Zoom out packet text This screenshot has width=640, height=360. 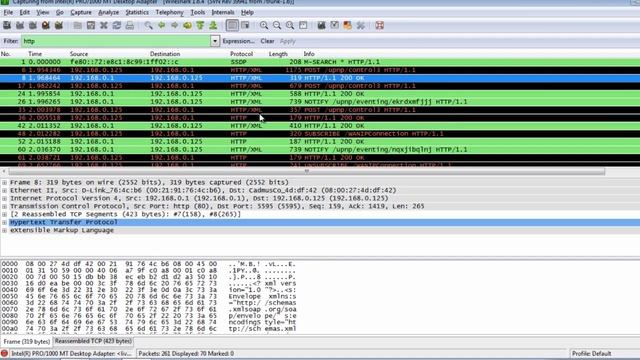[277, 25]
